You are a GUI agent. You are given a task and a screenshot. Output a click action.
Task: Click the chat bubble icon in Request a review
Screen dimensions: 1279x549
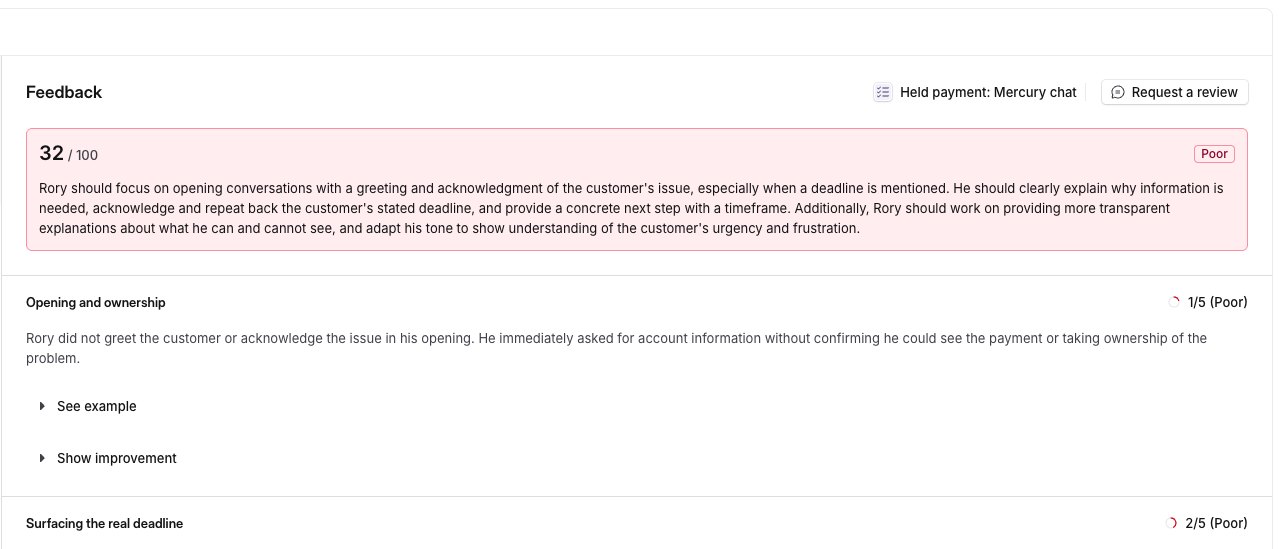(x=1119, y=92)
